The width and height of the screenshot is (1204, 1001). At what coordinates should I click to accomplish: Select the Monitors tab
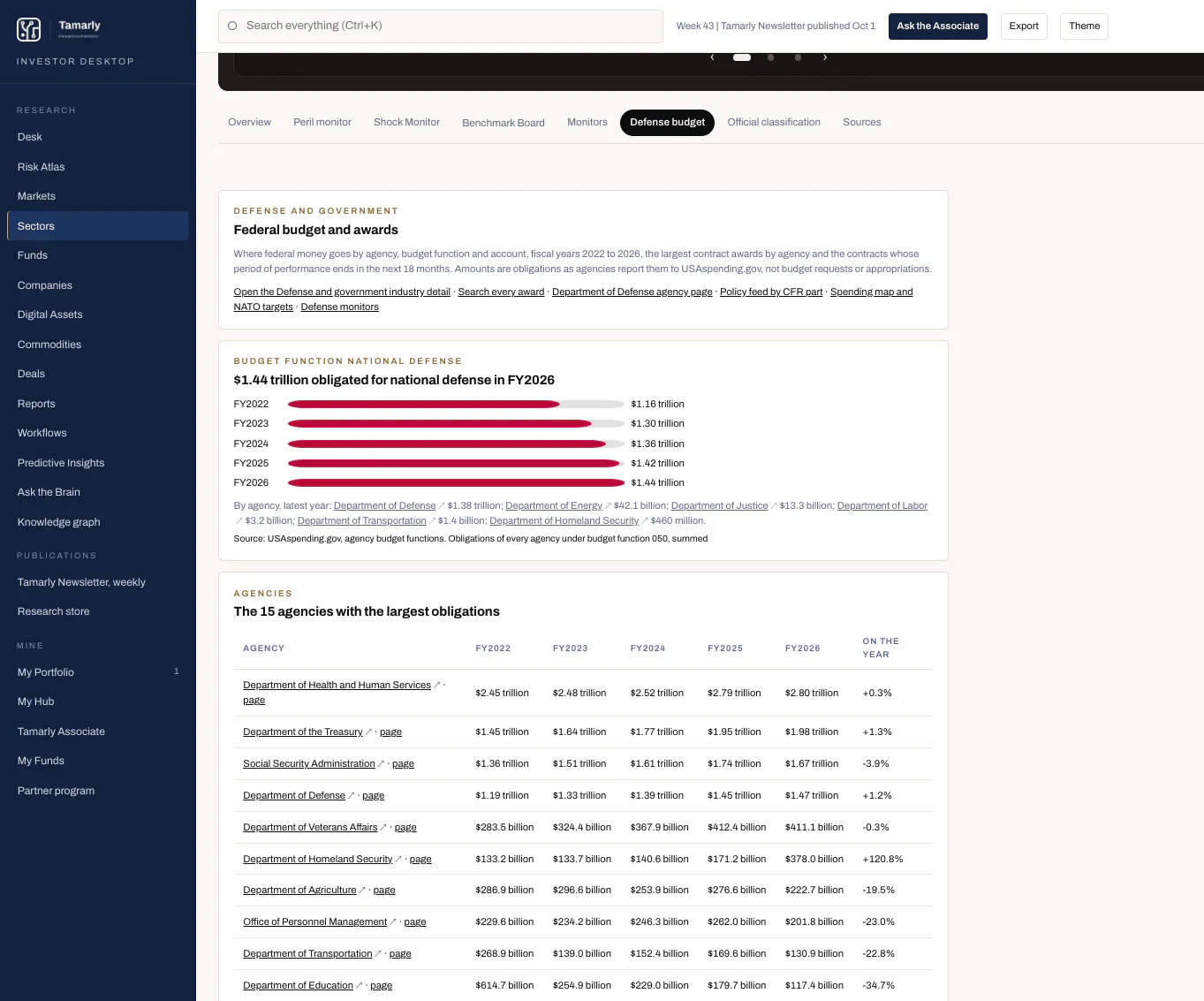587,122
